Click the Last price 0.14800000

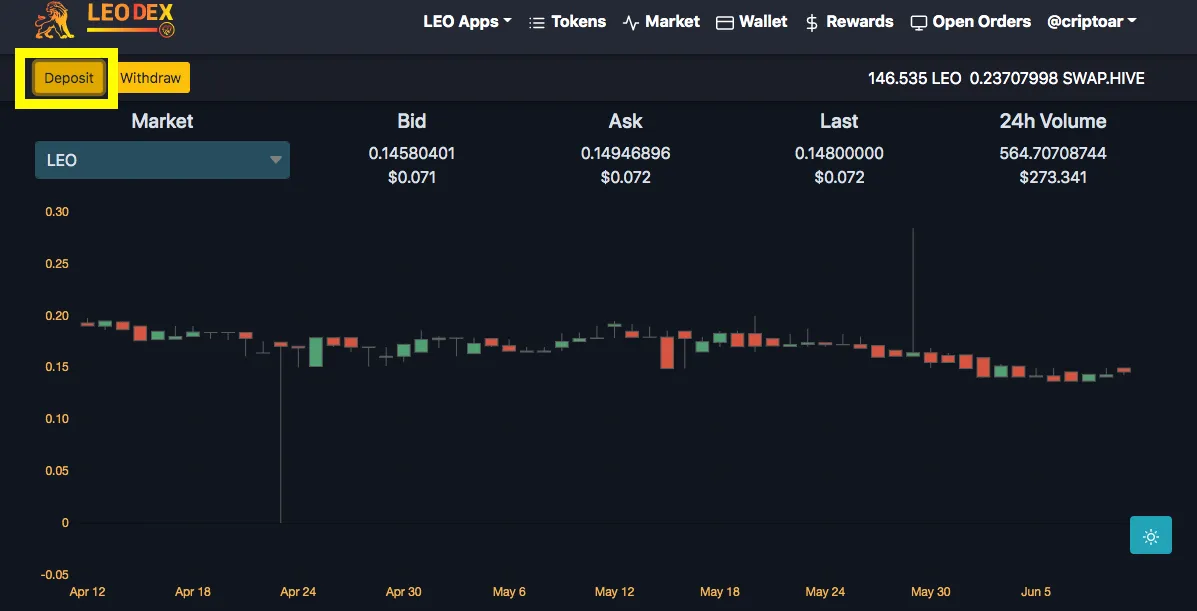tap(839, 154)
